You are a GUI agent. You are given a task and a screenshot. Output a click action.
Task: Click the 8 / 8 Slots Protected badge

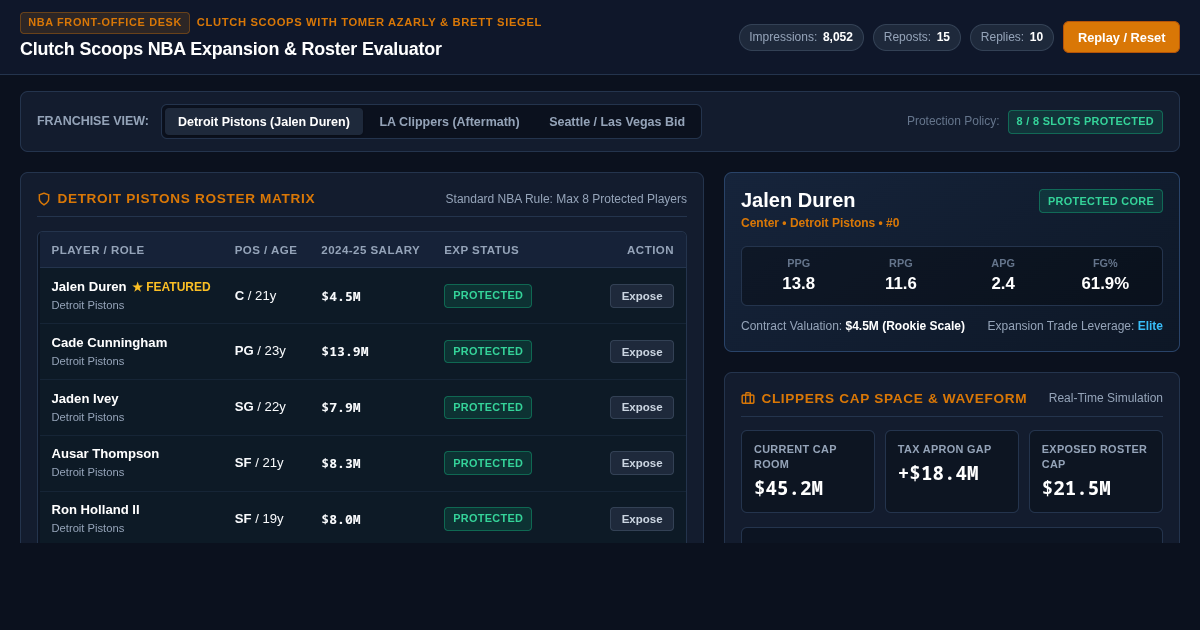click(1085, 122)
